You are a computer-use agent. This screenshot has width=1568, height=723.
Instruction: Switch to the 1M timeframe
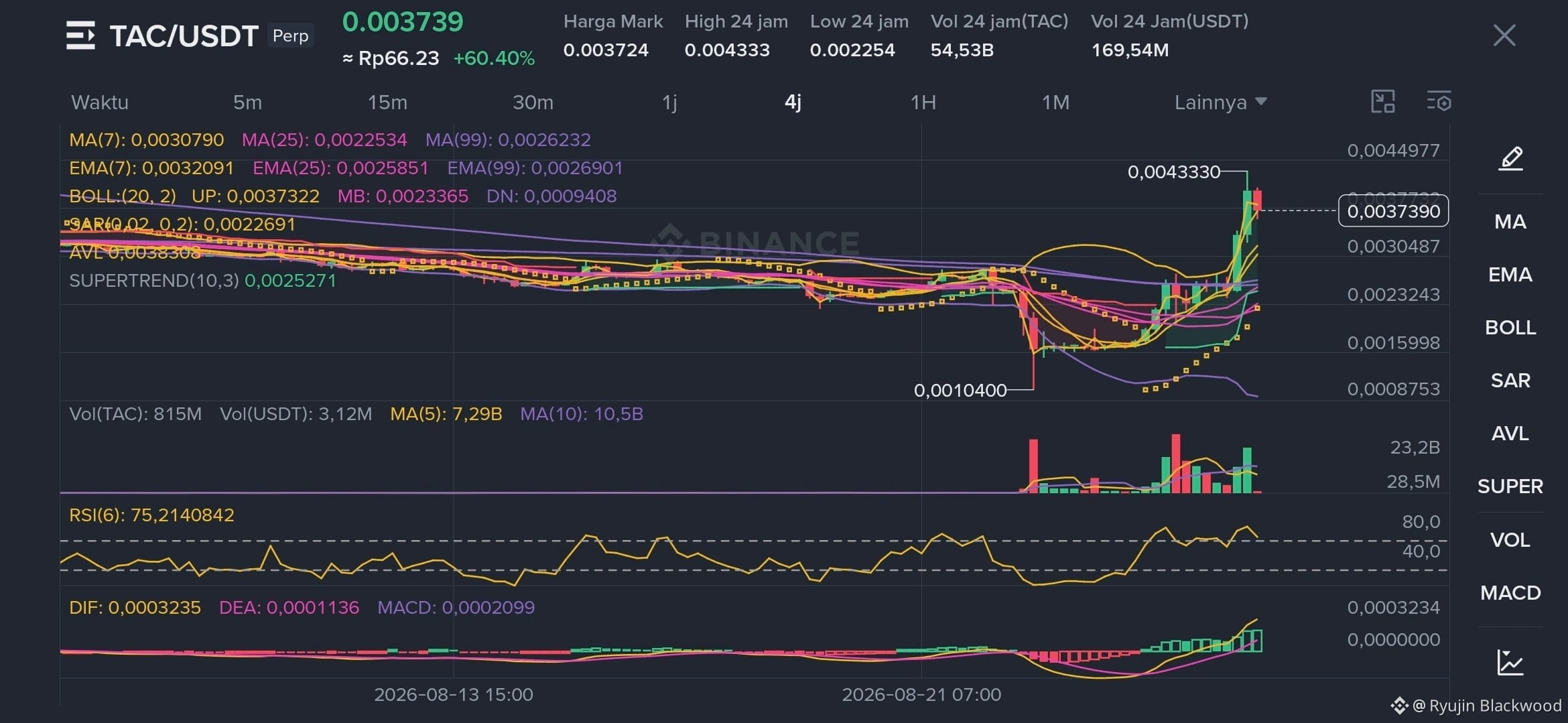click(1055, 103)
